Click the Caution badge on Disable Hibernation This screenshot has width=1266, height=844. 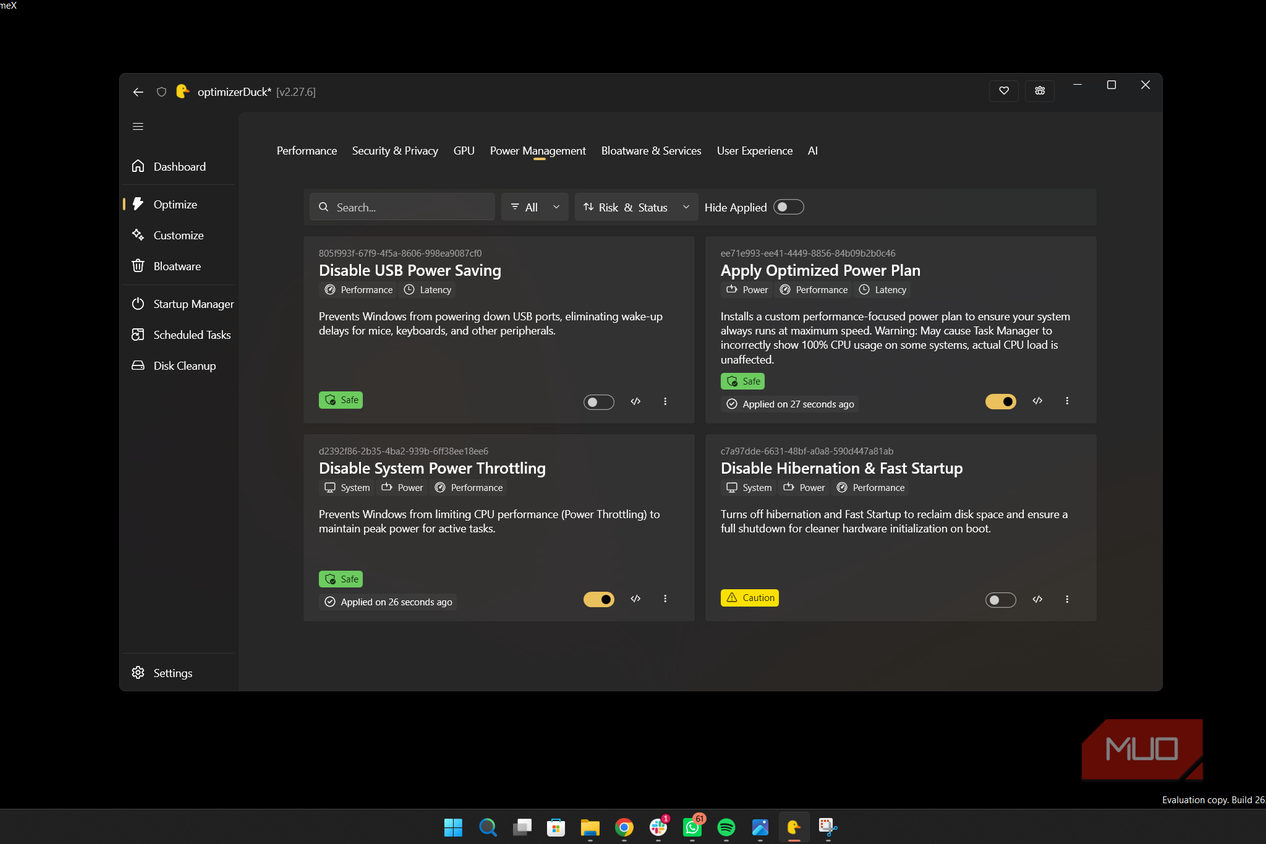click(x=749, y=598)
